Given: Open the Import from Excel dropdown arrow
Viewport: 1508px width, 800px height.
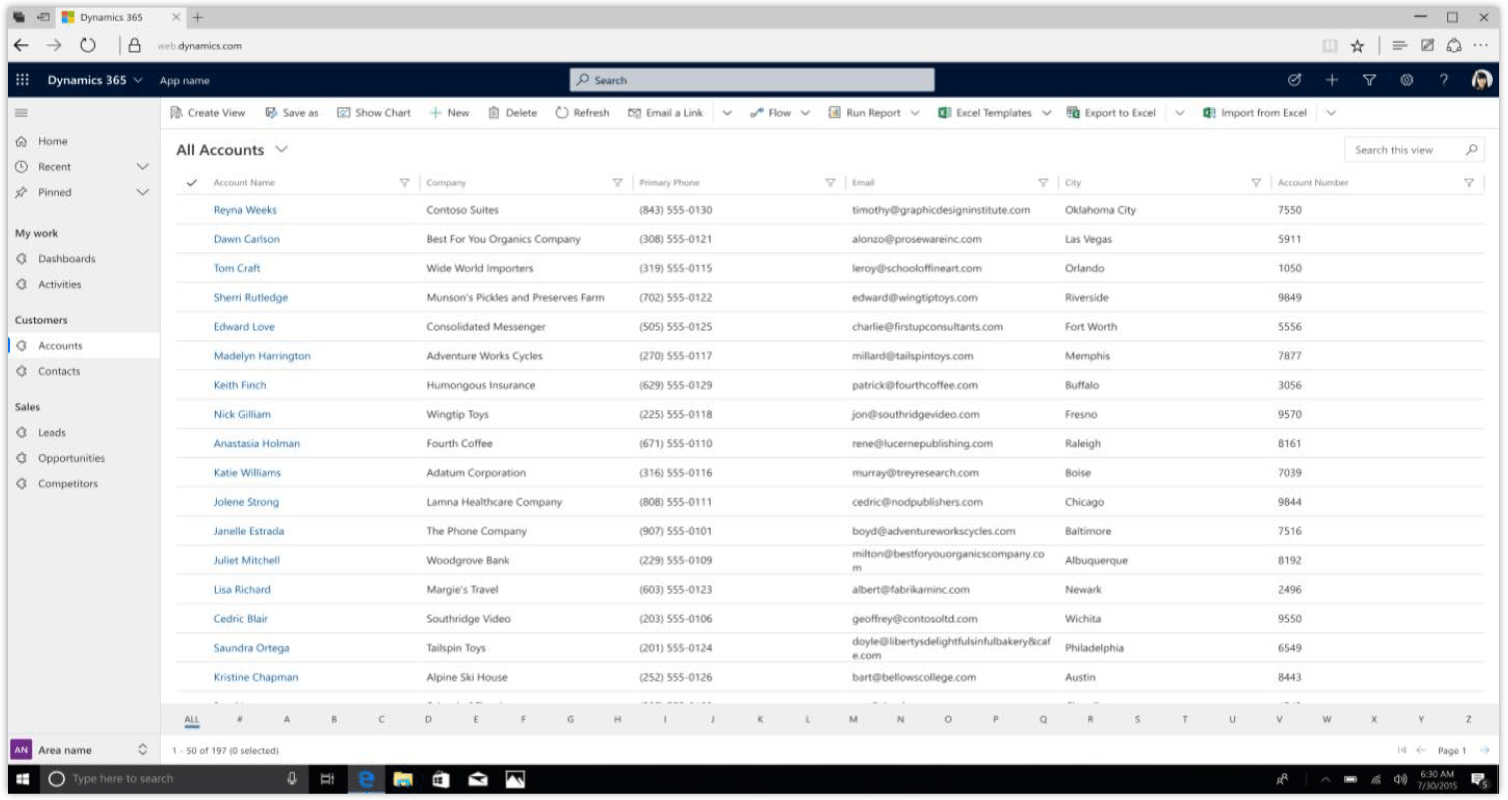Looking at the screenshot, I should point(1331,113).
